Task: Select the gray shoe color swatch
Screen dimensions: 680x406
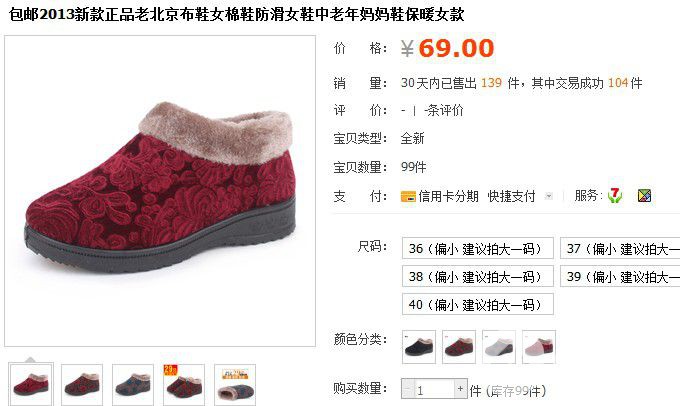Action: coord(499,347)
